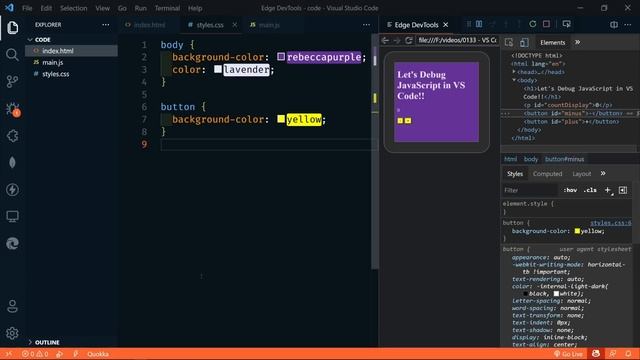The width and height of the screenshot is (640, 360).
Task: Select the Elements panel tab
Action: click(x=552, y=42)
